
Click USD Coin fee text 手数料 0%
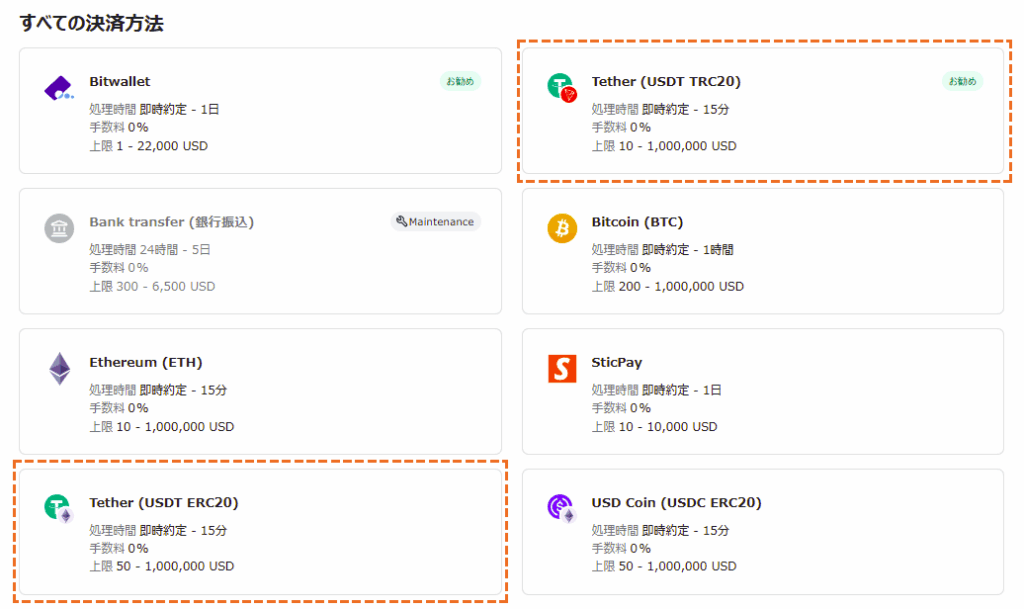tap(621, 548)
